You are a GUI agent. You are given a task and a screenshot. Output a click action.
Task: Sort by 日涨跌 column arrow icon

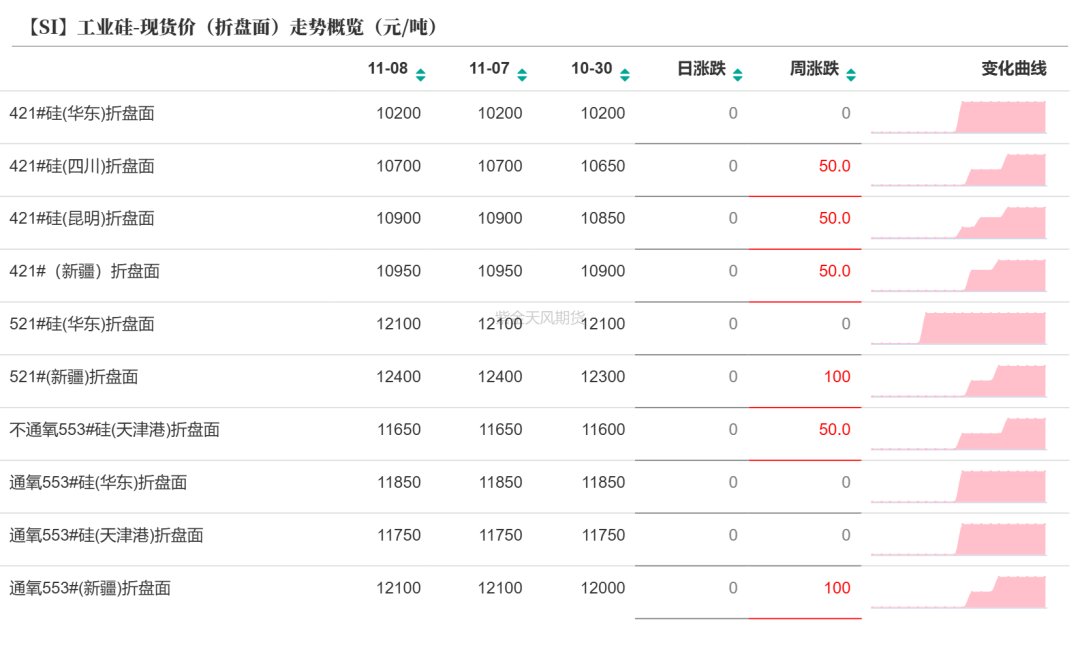pos(737,74)
